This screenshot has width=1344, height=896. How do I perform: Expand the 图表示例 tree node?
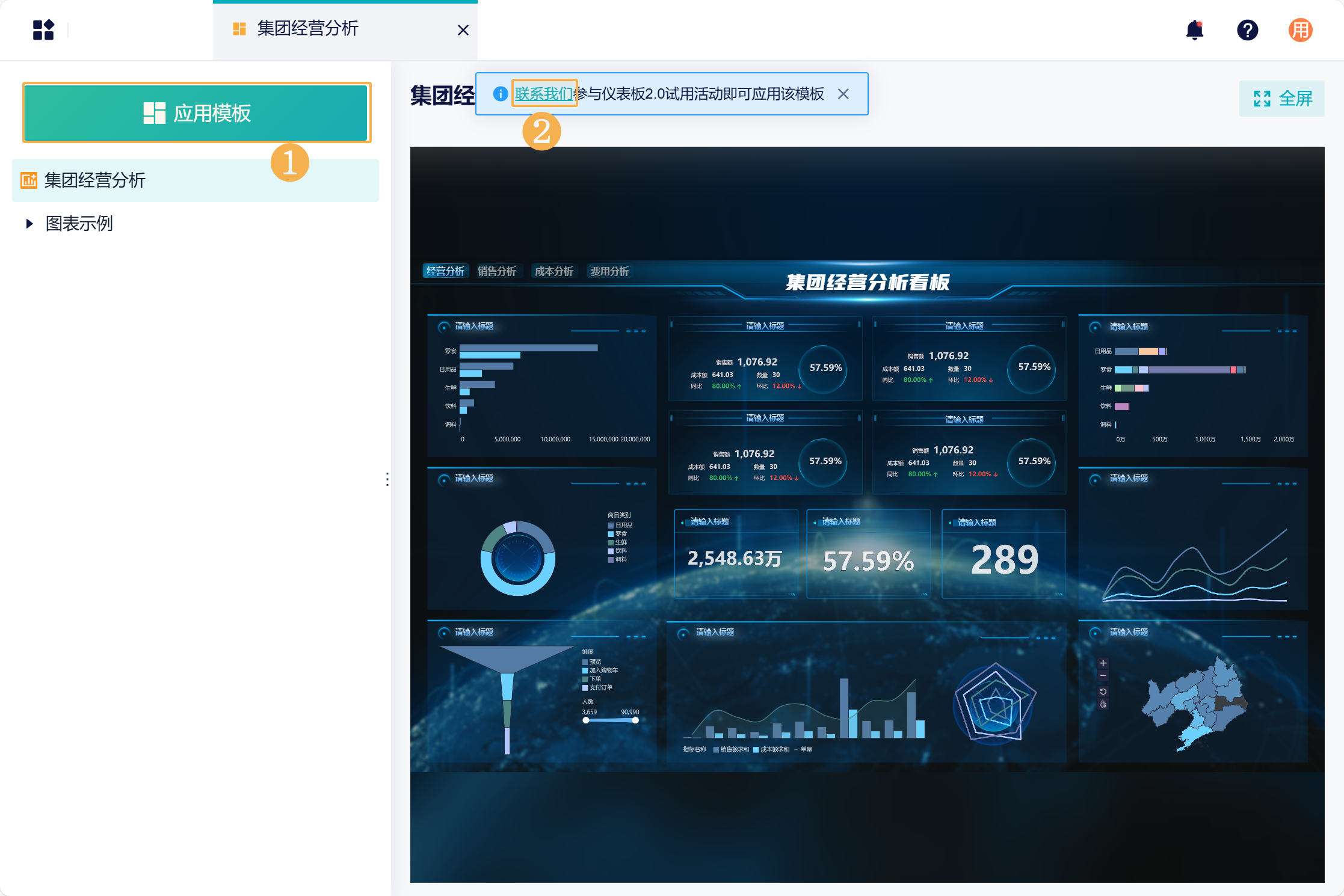click(x=29, y=224)
